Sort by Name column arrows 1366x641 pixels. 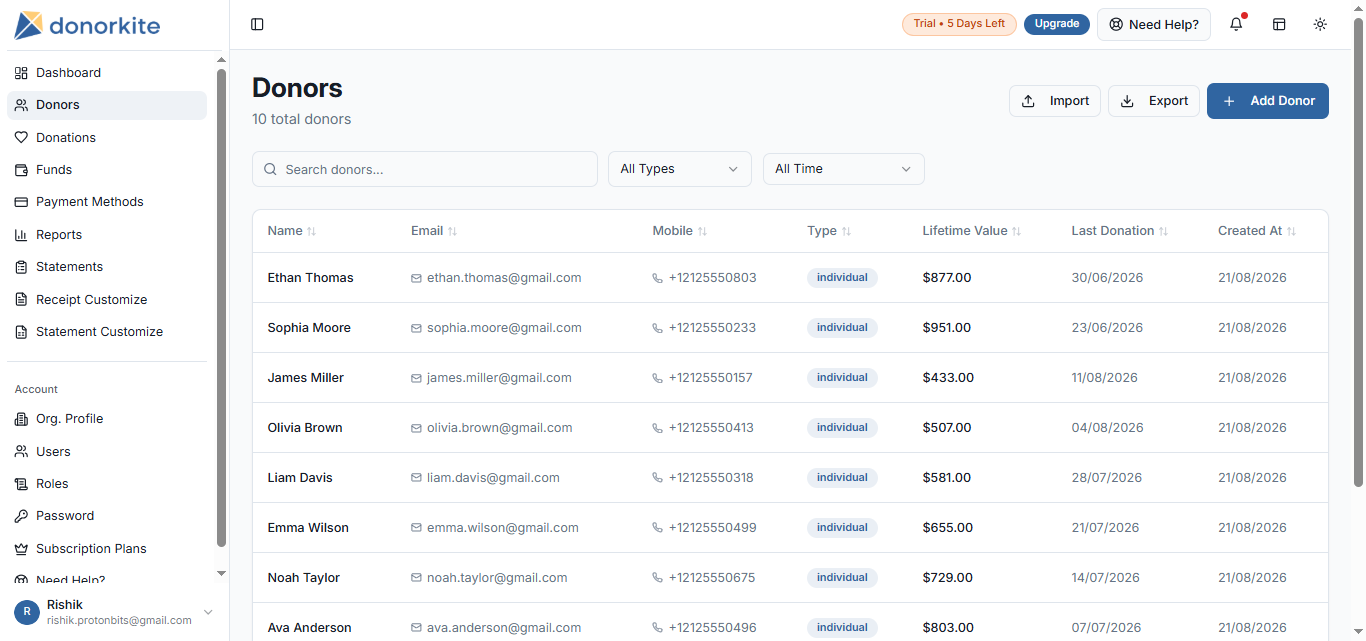point(311,231)
